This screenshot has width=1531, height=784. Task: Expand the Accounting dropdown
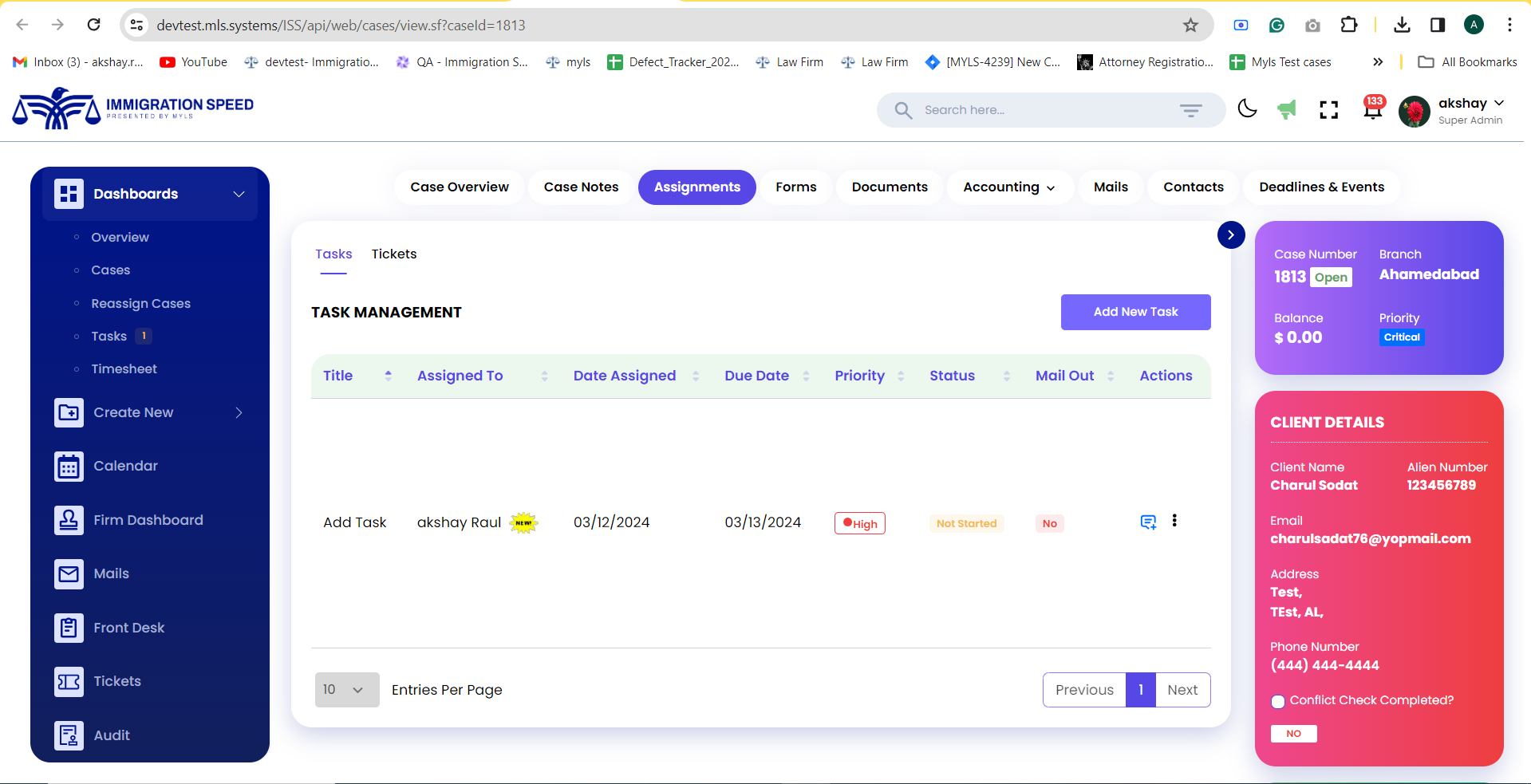click(1008, 187)
